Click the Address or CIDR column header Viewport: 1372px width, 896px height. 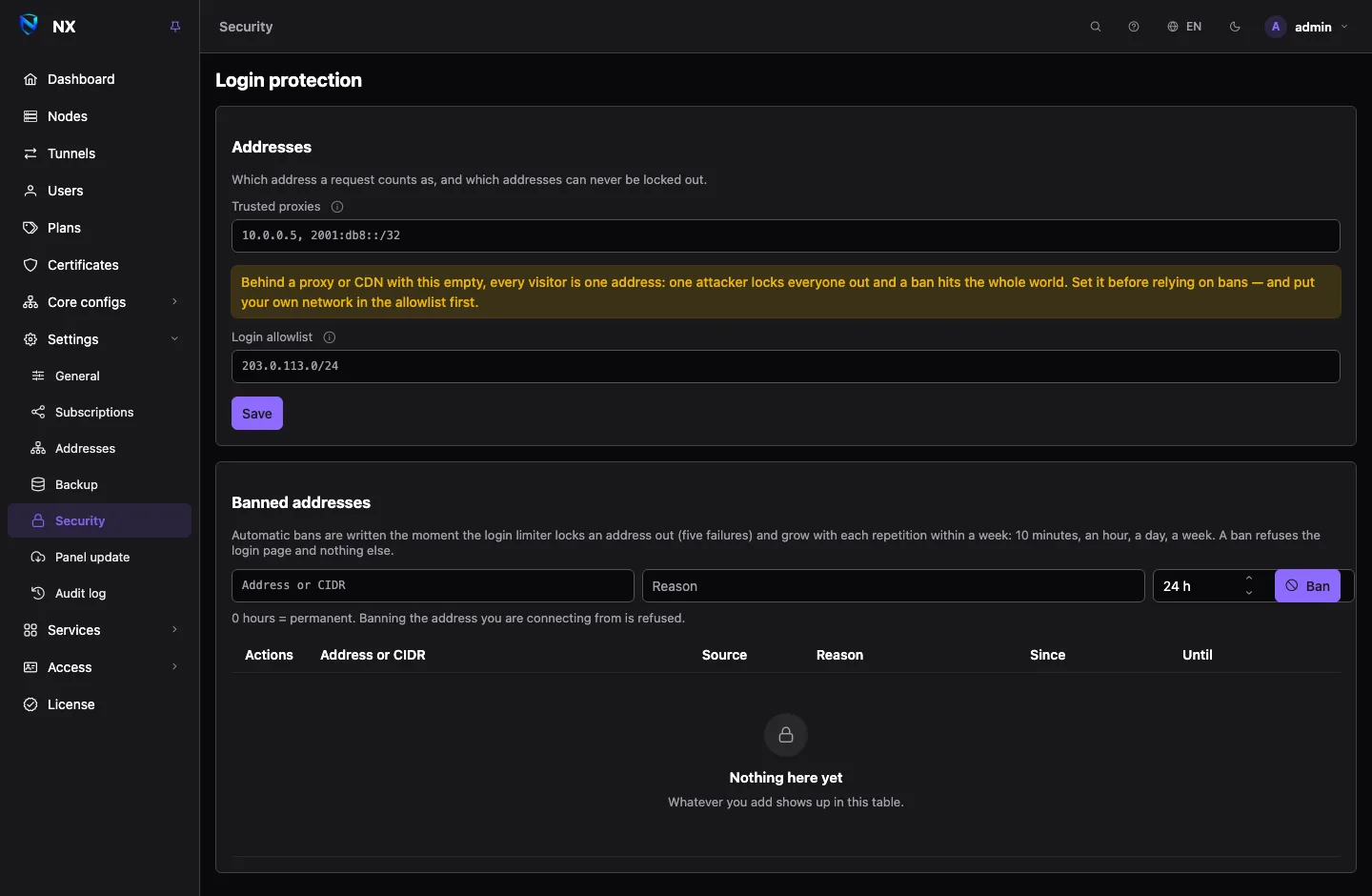pyautogui.click(x=373, y=655)
